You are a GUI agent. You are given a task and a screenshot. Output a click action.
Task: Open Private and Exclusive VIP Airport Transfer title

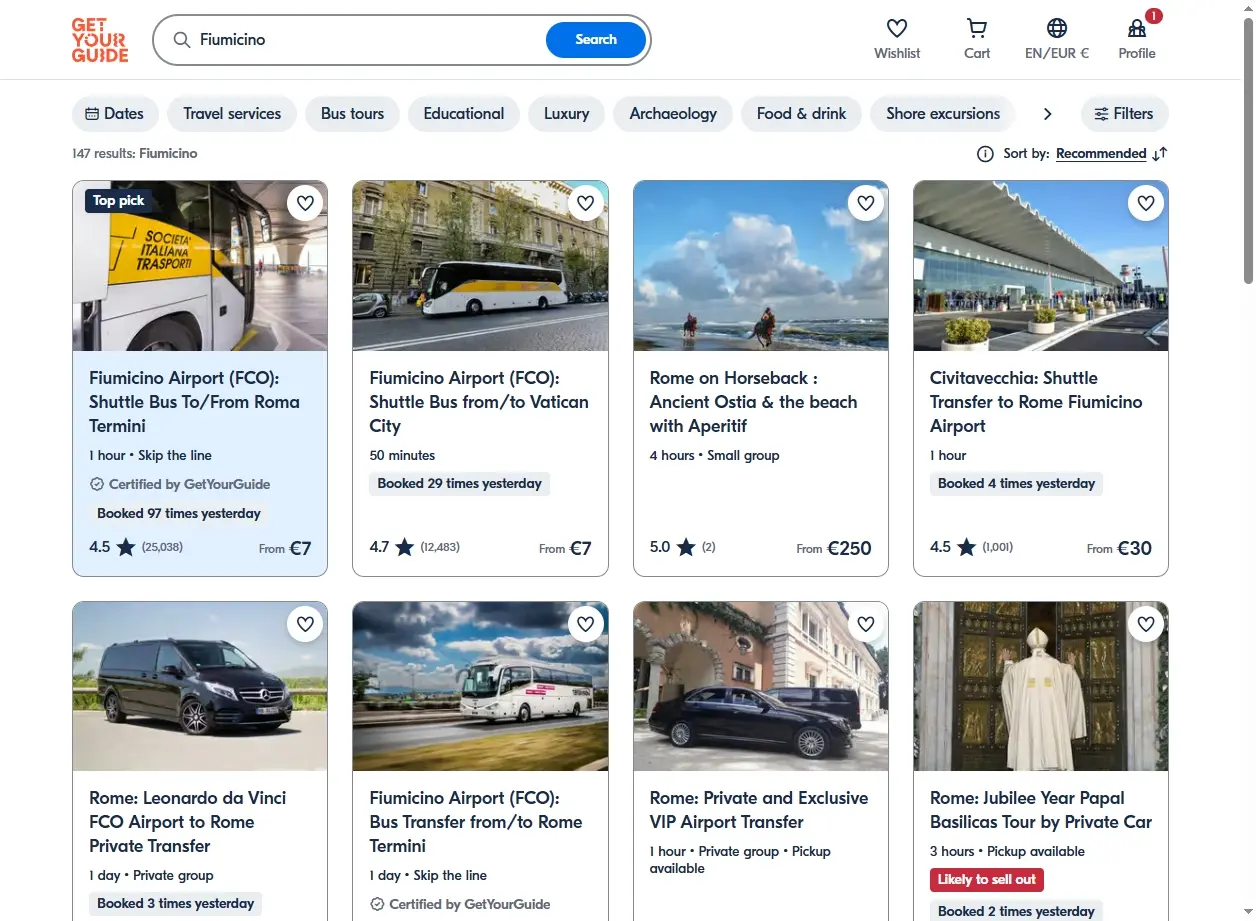click(x=759, y=810)
